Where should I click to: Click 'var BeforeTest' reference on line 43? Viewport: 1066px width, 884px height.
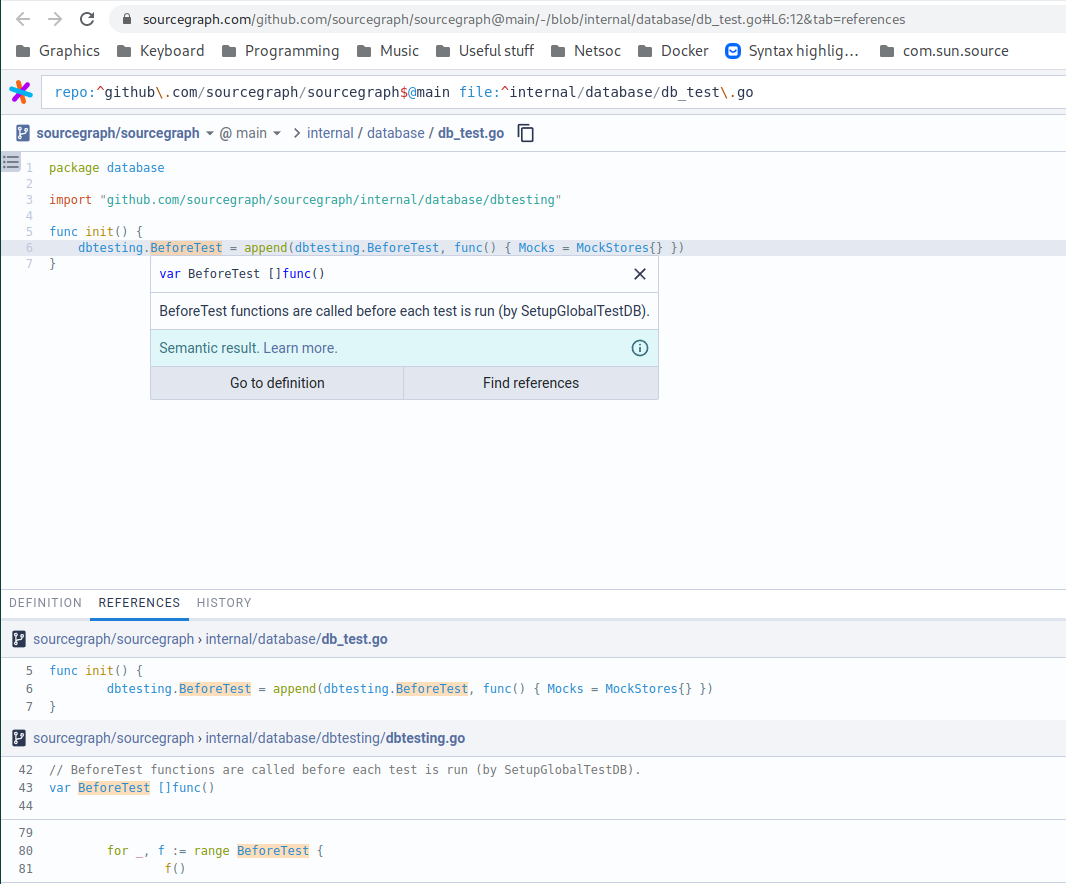coord(114,787)
